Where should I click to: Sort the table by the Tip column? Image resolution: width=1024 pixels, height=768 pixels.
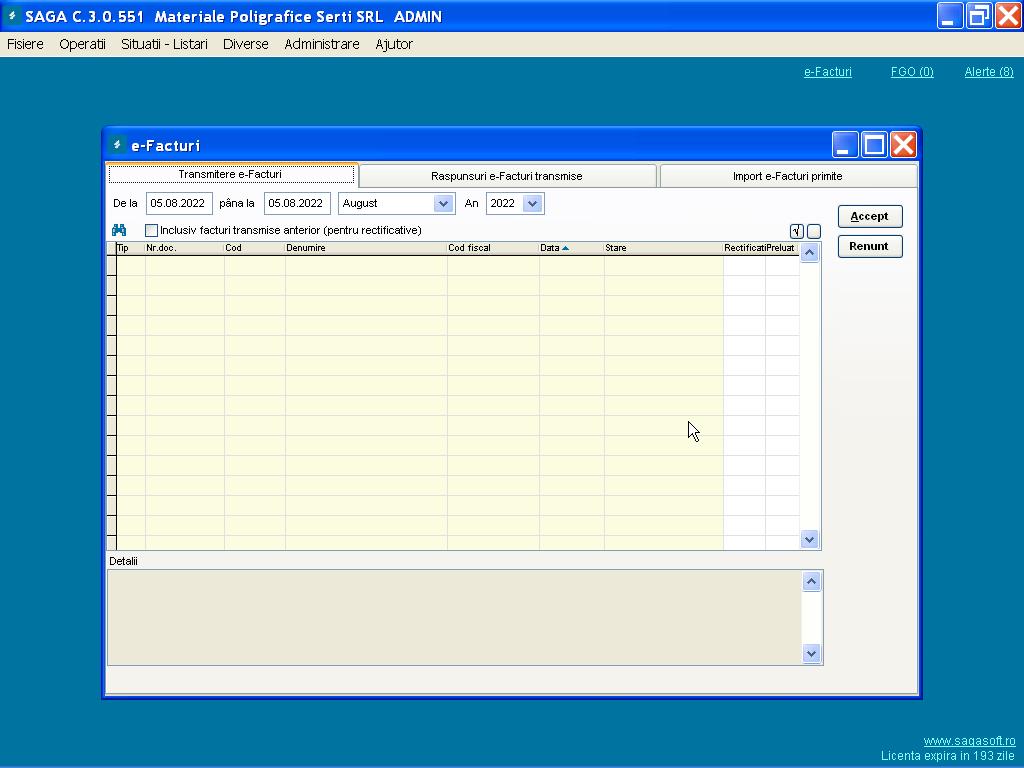(x=131, y=248)
